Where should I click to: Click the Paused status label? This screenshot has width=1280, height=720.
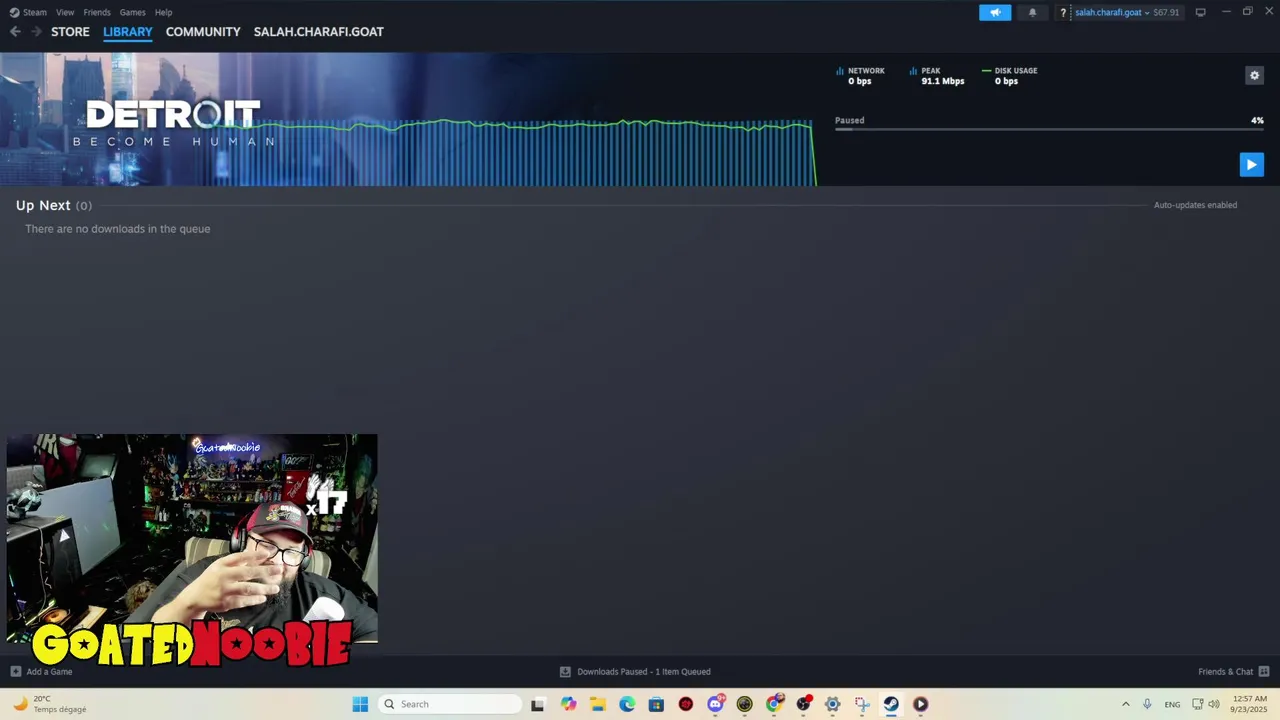[x=849, y=120]
